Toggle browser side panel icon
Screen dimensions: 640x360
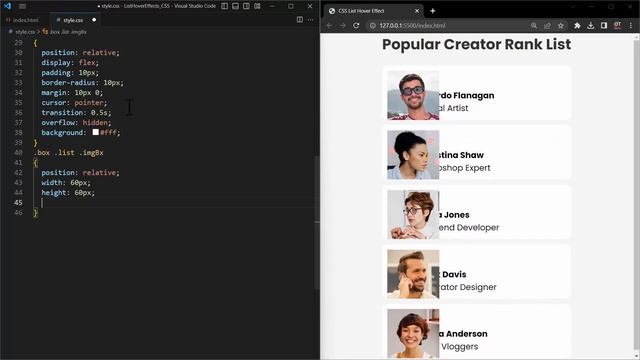(x=604, y=25)
